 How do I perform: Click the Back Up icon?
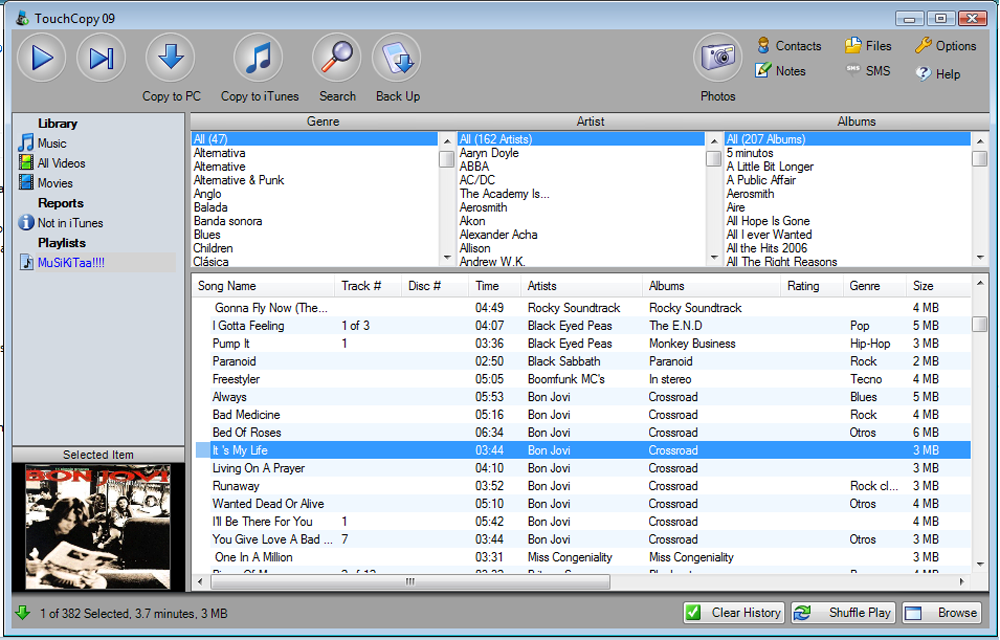[x=397, y=58]
